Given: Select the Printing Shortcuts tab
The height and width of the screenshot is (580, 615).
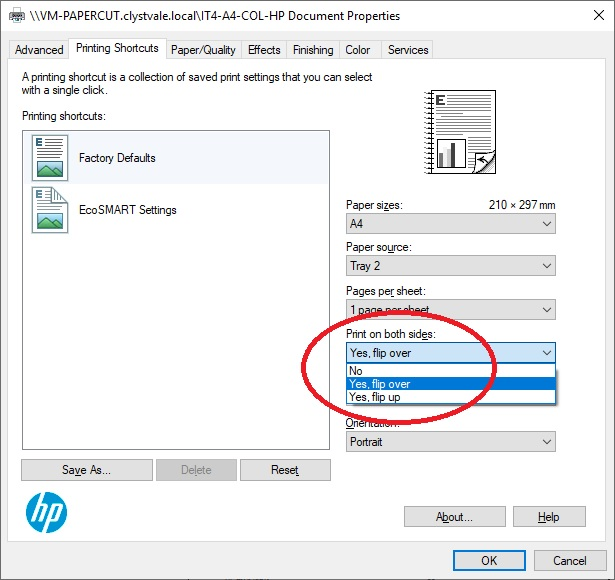Looking at the screenshot, I should pyautogui.click(x=117, y=48).
